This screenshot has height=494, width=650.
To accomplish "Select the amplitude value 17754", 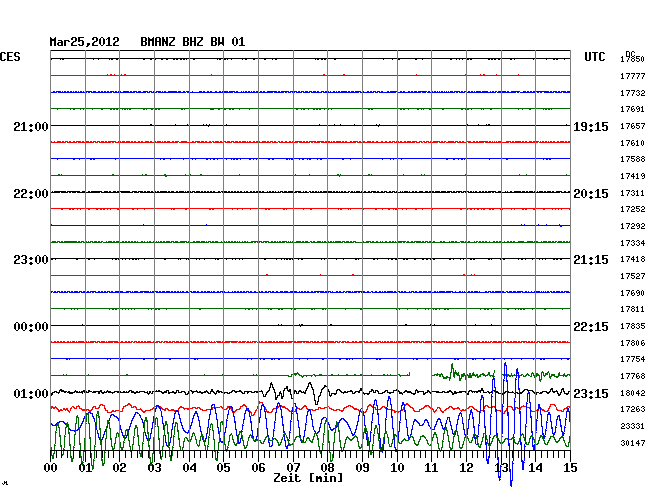I will pyautogui.click(x=633, y=359).
